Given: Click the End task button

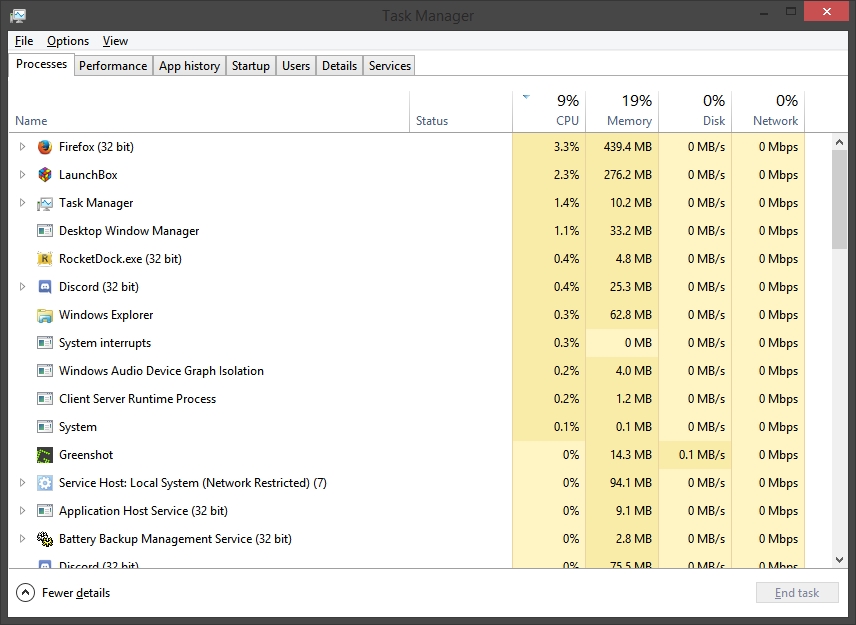Looking at the screenshot, I should click(x=797, y=593).
